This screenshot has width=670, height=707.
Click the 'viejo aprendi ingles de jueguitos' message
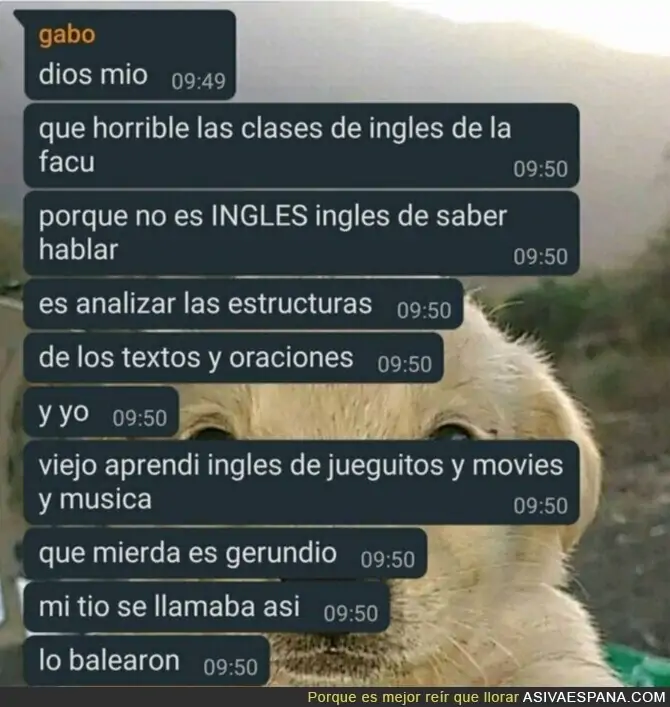[x=301, y=482]
